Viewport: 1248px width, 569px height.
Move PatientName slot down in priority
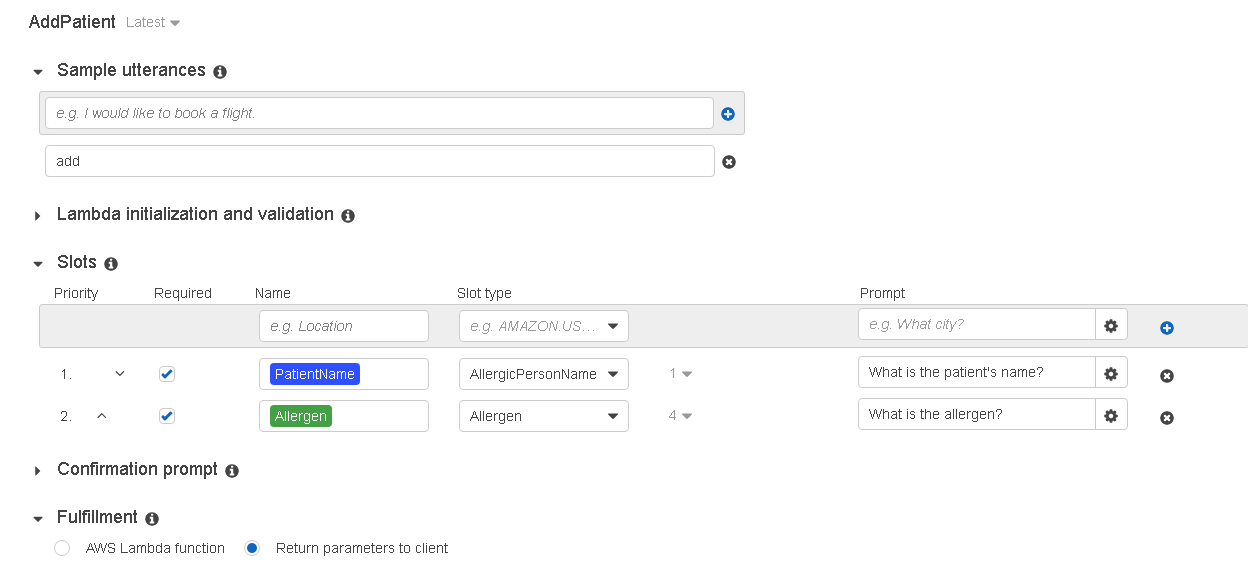click(x=120, y=374)
